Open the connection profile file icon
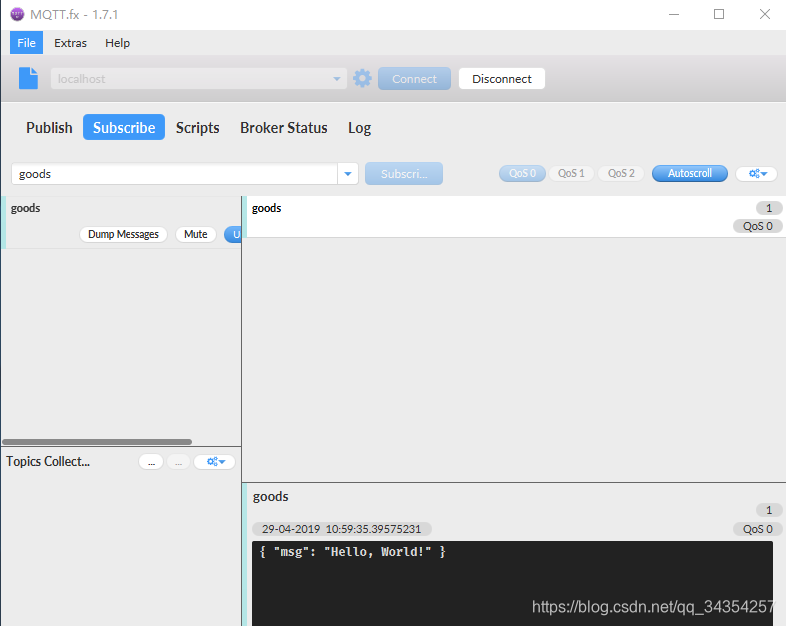The image size is (786, 626). pyautogui.click(x=29, y=78)
